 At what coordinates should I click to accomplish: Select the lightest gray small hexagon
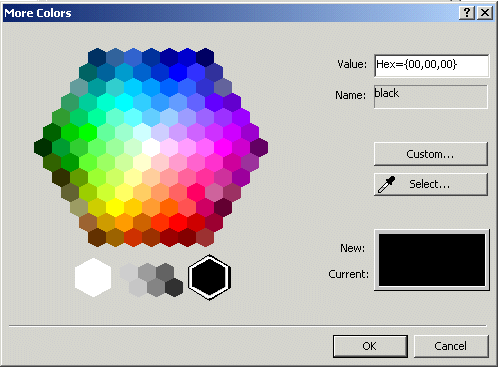point(129,272)
